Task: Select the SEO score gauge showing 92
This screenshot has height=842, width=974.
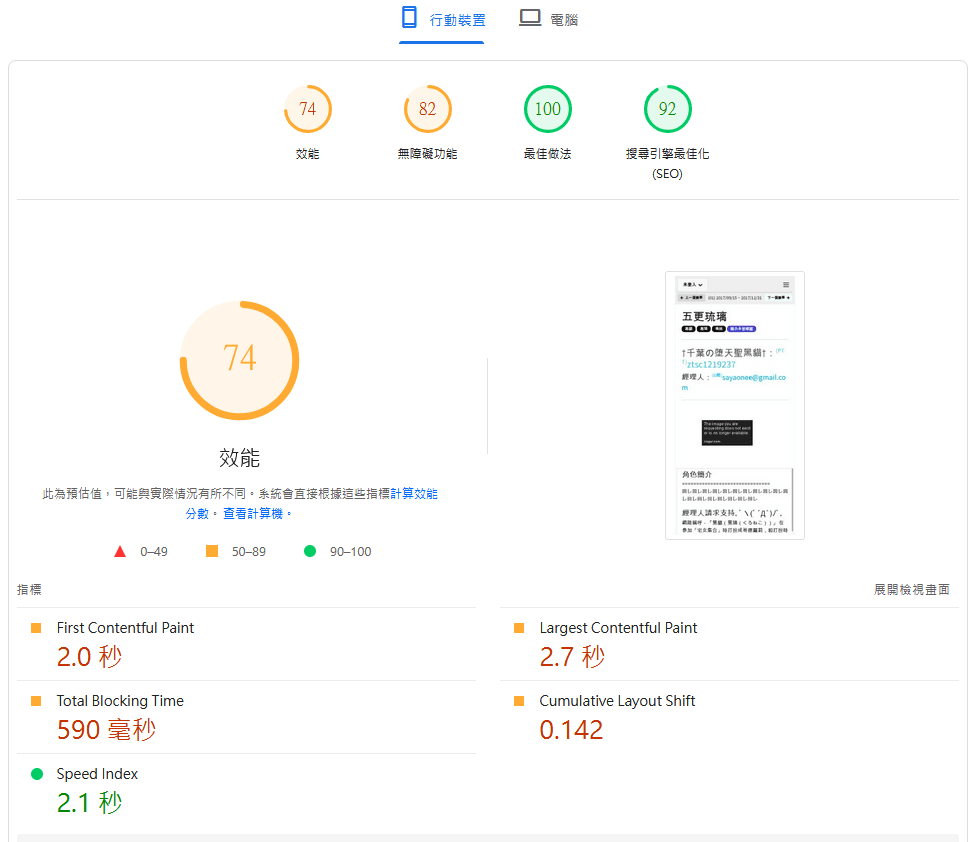Action: pyautogui.click(x=667, y=110)
